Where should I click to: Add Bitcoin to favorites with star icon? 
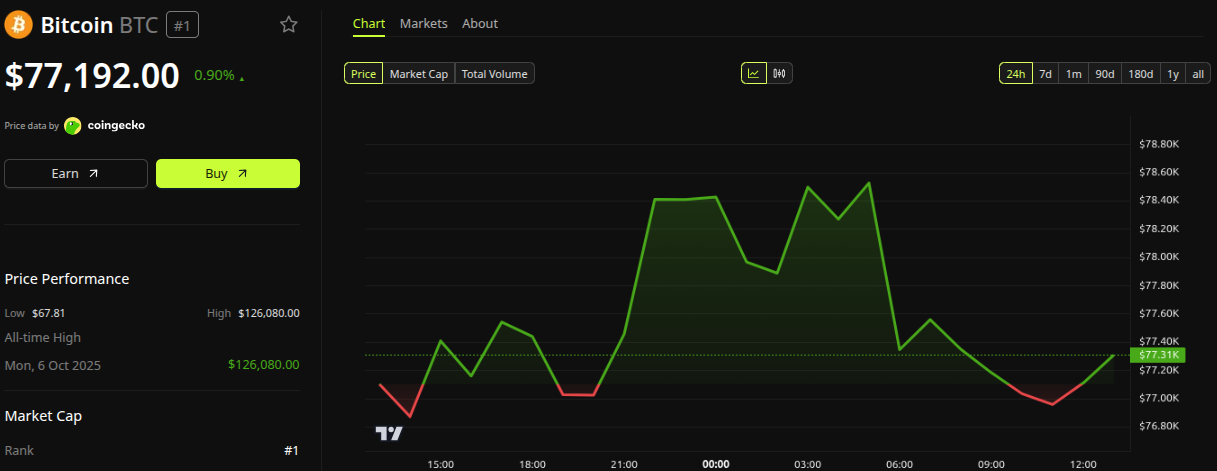(x=289, y=25)
